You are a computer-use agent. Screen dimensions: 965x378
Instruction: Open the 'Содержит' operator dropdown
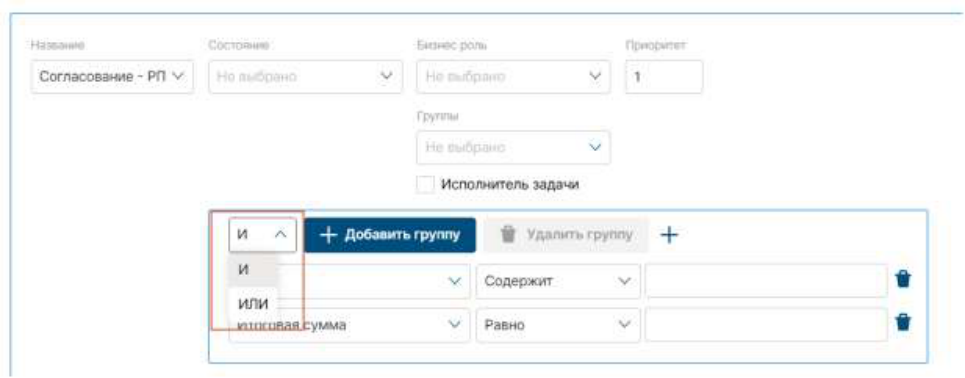(558, 281)
